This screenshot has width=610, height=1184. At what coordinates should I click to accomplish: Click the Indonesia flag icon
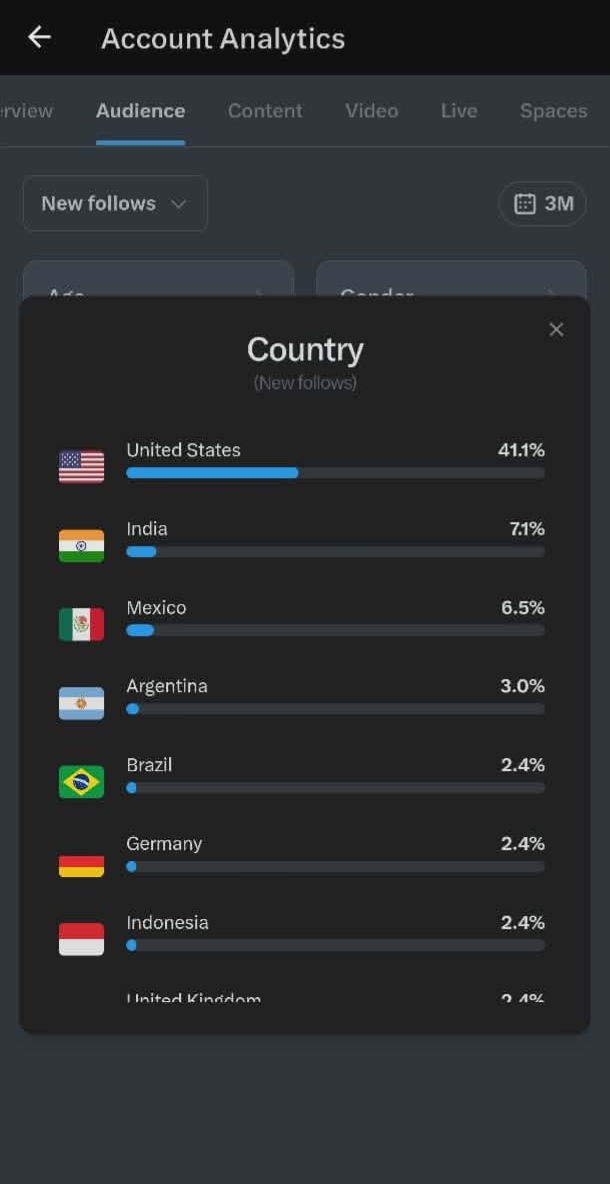[x=82, y=939]
